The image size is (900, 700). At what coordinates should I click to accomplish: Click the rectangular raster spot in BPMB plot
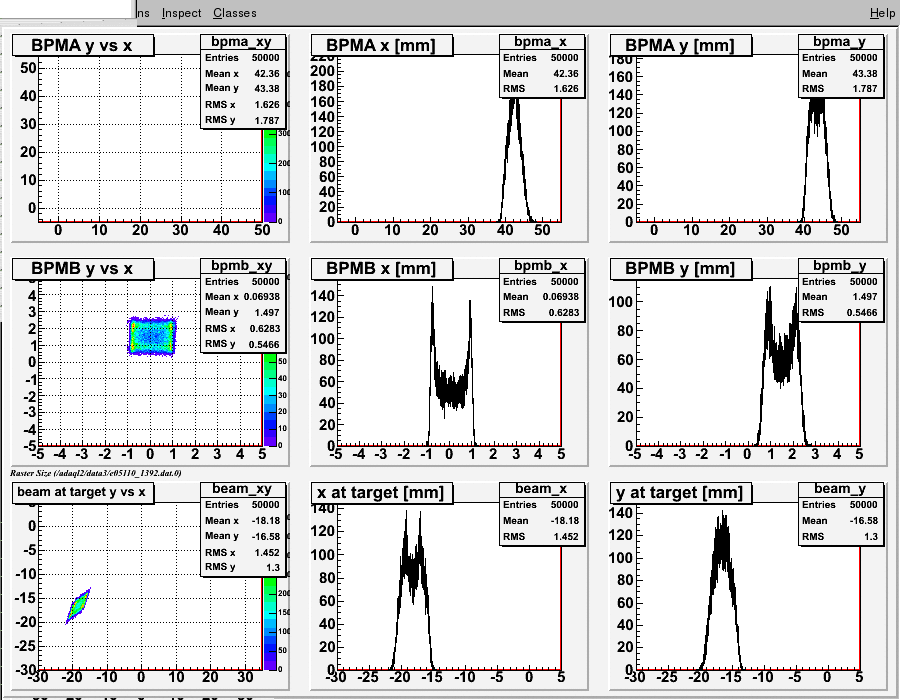tap(152, 336)
